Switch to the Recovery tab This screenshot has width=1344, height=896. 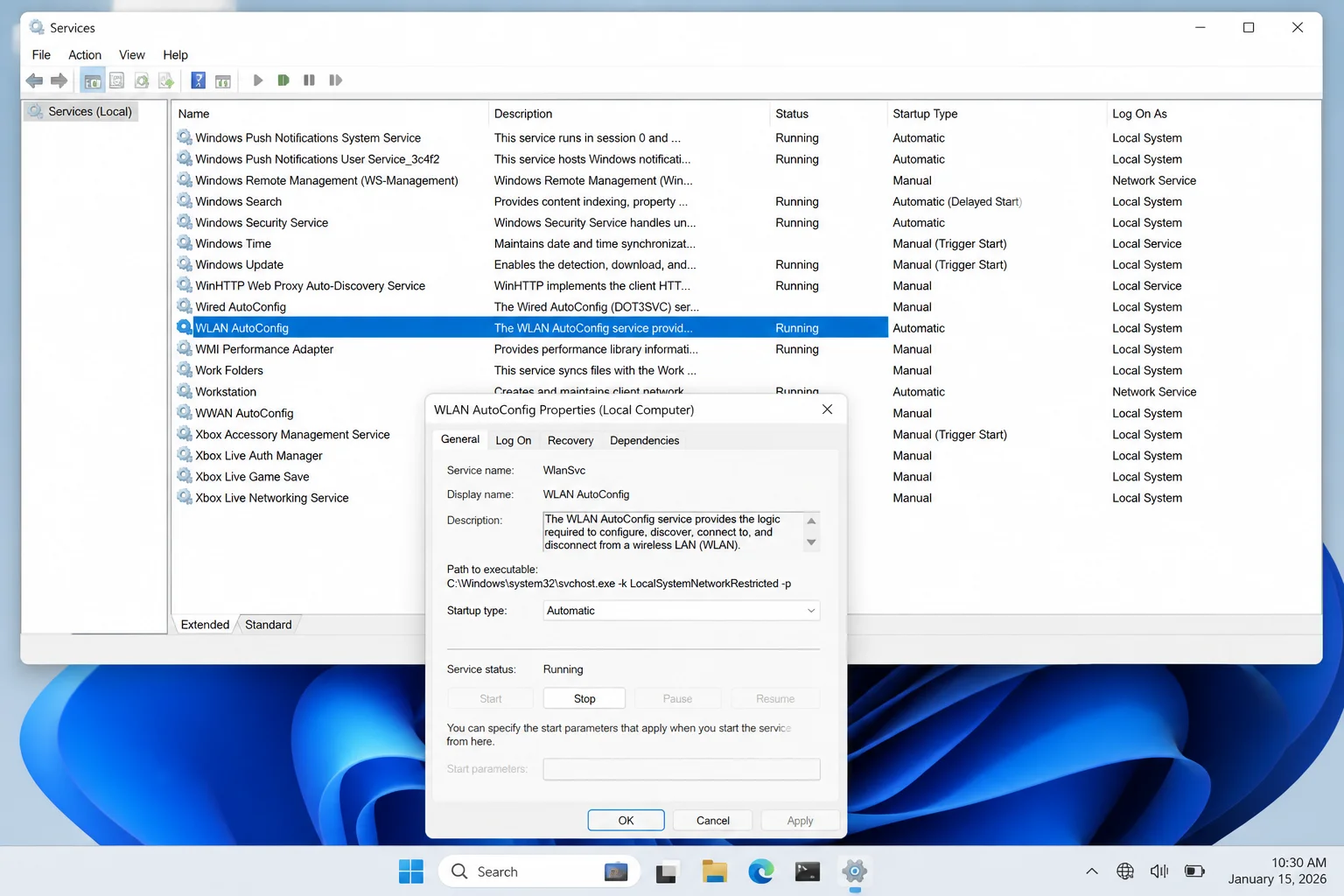(570, 440)
